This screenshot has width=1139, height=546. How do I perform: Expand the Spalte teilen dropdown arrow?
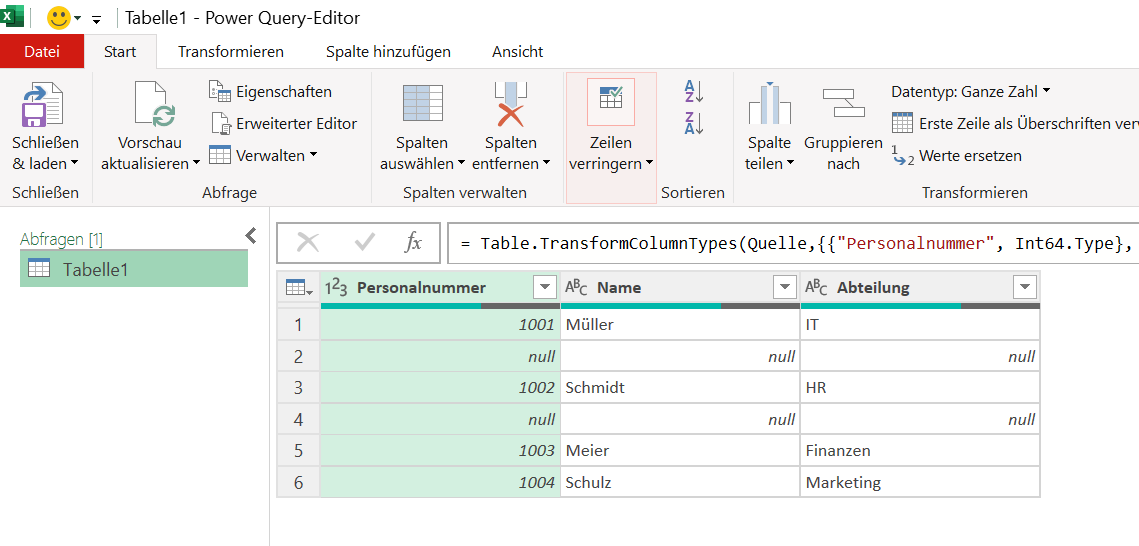pyautogui.click(x=789, y=164)
